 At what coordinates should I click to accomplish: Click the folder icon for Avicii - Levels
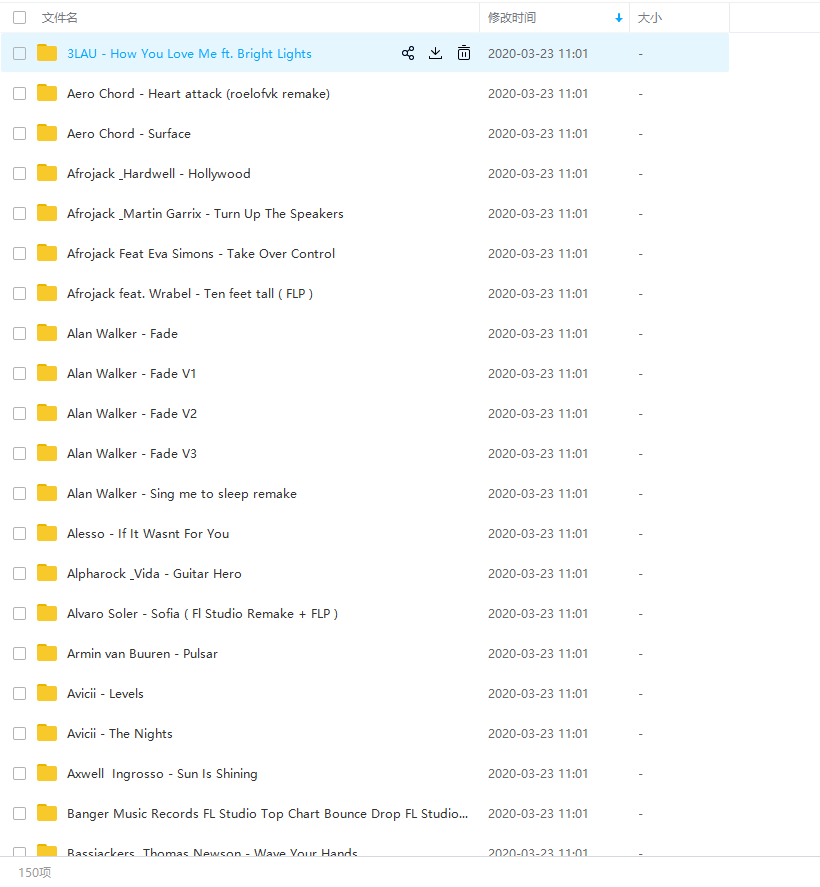pos(47,693)
